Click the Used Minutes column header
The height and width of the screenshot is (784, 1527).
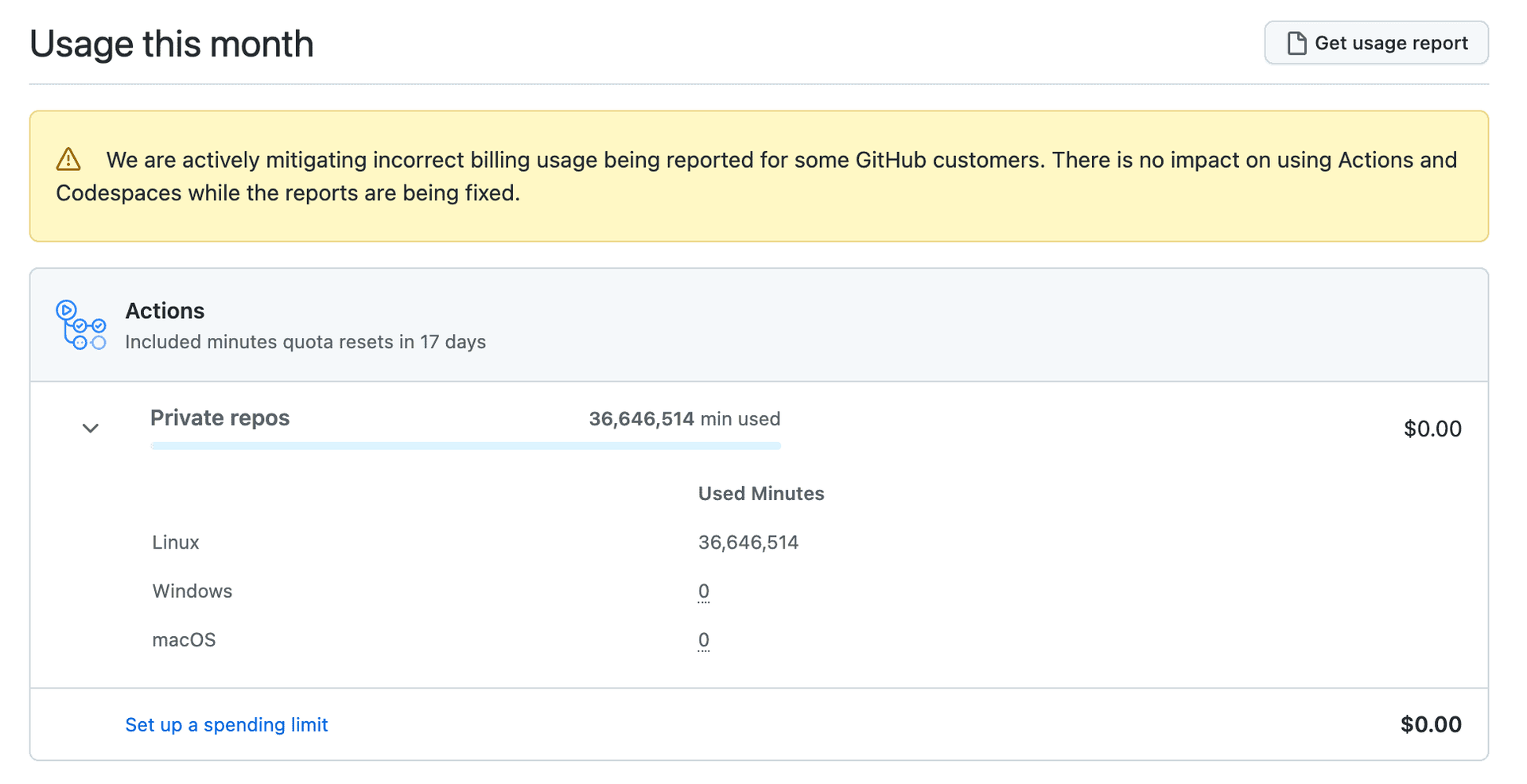pos(760,494)
